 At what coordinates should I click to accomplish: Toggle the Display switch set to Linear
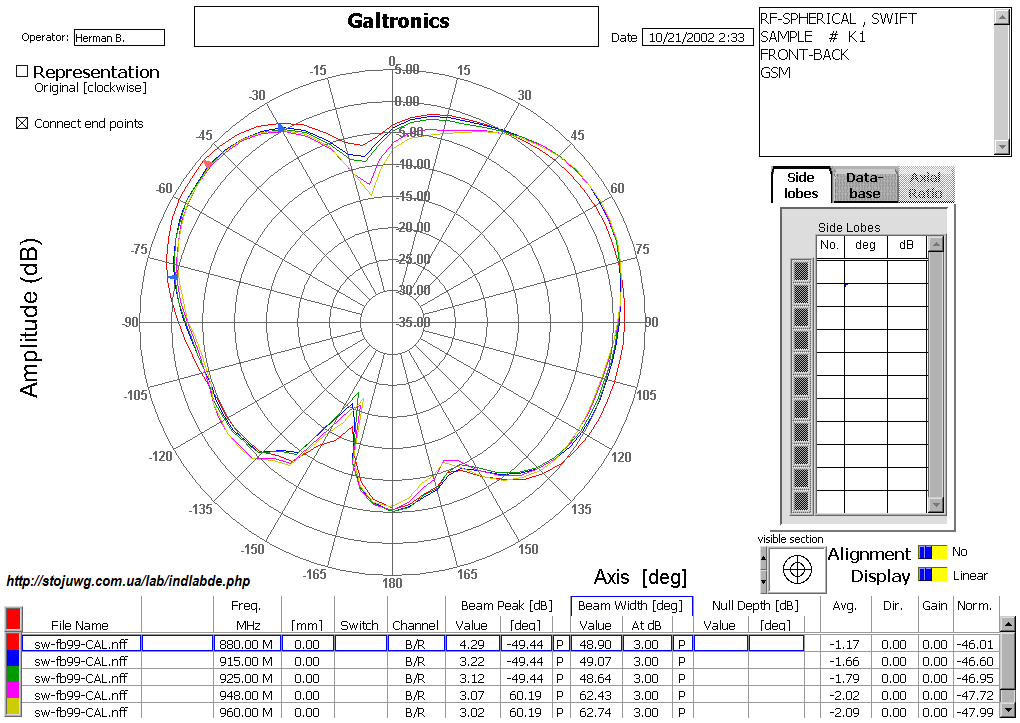tap(932, 575)
